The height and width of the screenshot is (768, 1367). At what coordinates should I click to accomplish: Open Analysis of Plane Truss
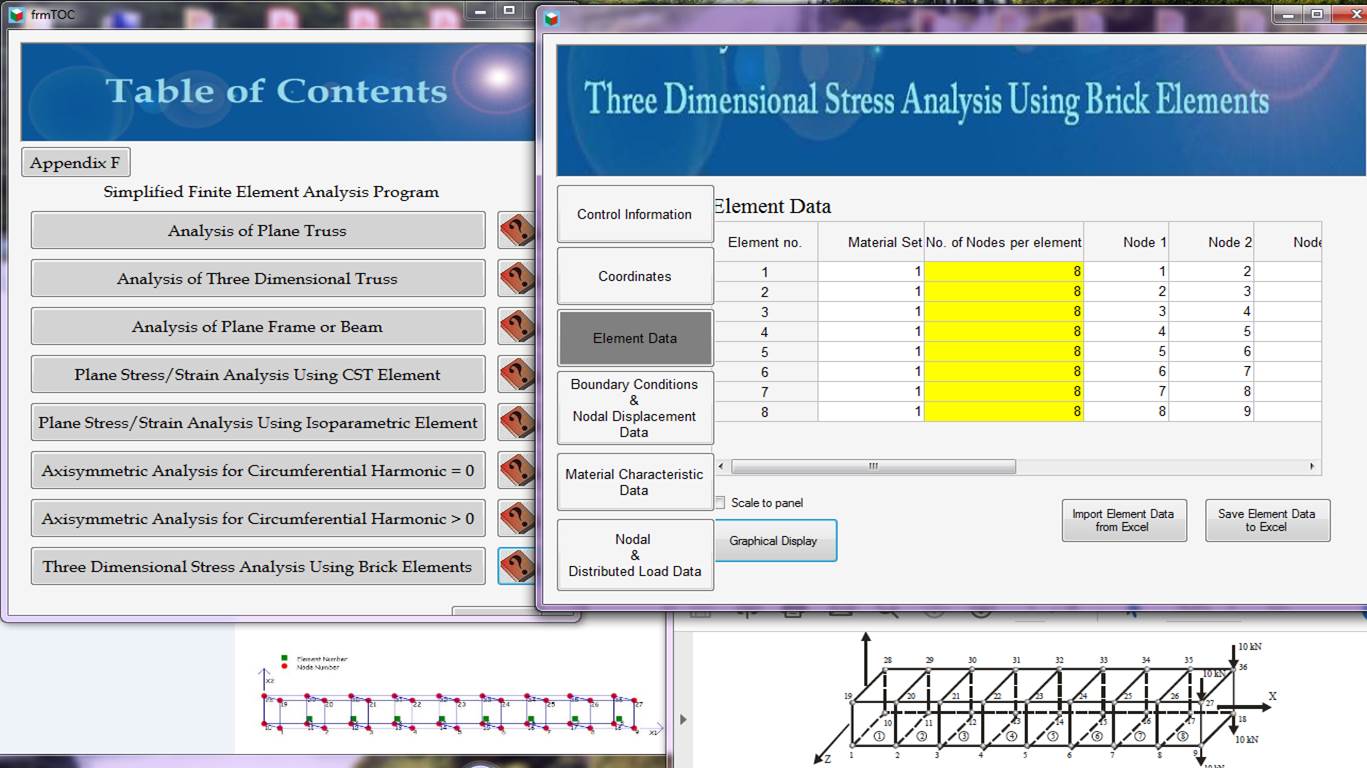pos(258,231)
